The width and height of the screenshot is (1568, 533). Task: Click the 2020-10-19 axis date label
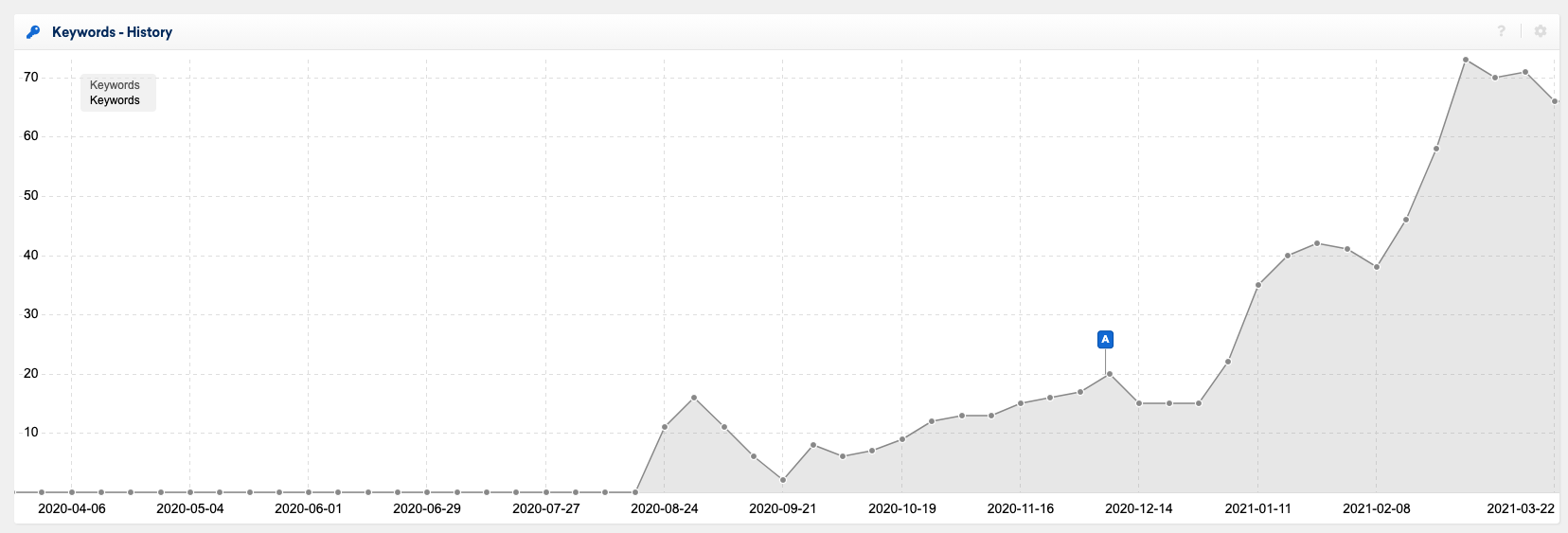pos(902,508)
